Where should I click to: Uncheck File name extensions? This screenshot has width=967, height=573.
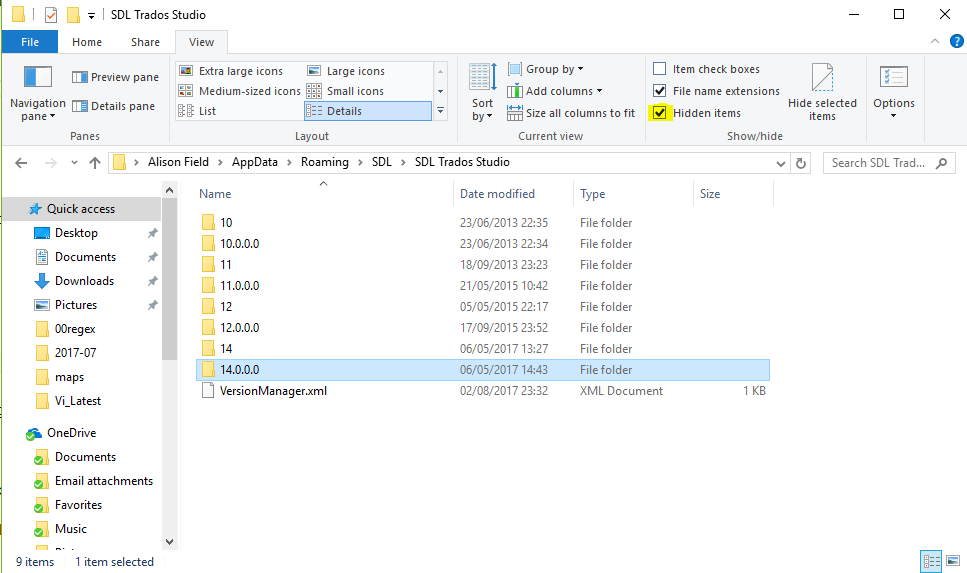click(x=659, y=91)
